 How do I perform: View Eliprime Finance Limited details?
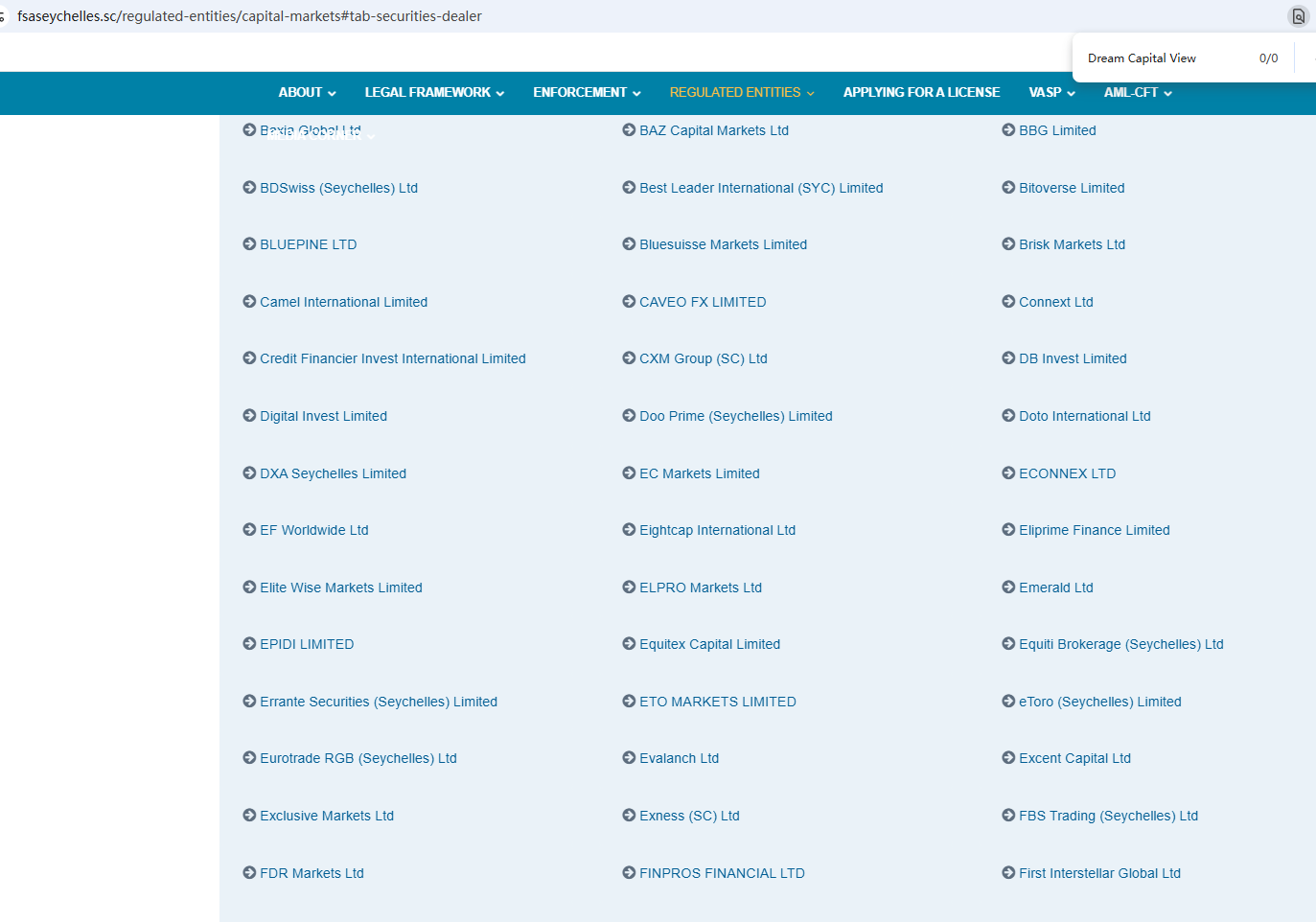click(1095, 530)
